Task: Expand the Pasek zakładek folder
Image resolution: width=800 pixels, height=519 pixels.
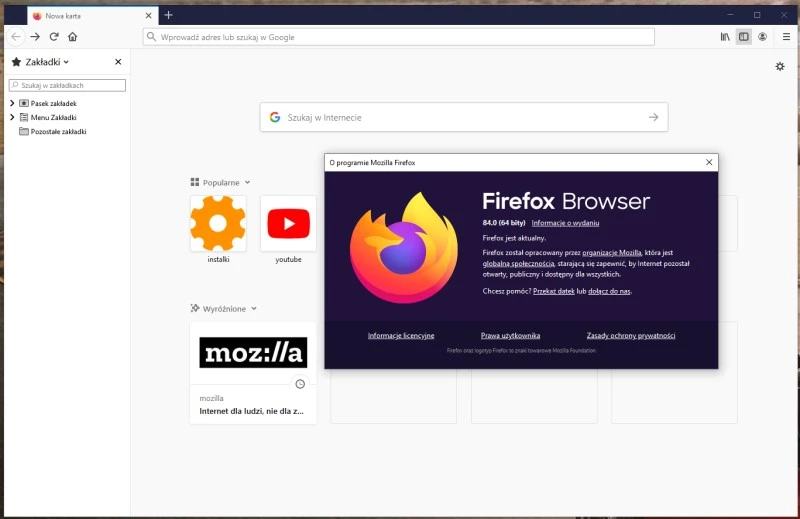Action: pos(12,103)
